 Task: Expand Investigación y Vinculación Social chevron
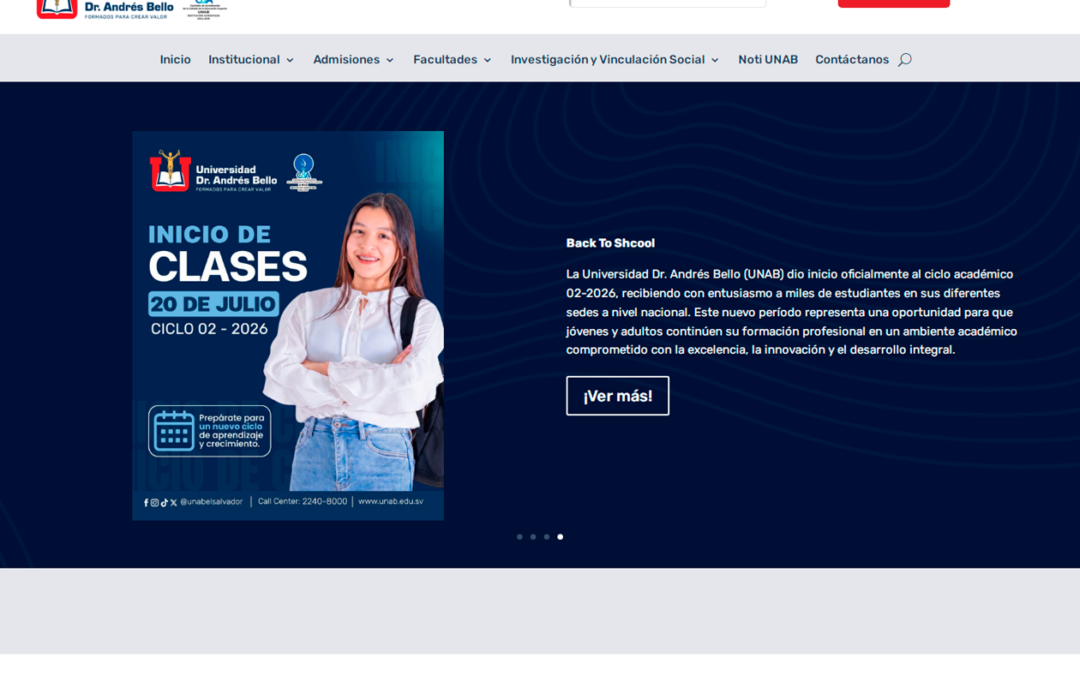(x=715, y=61)
